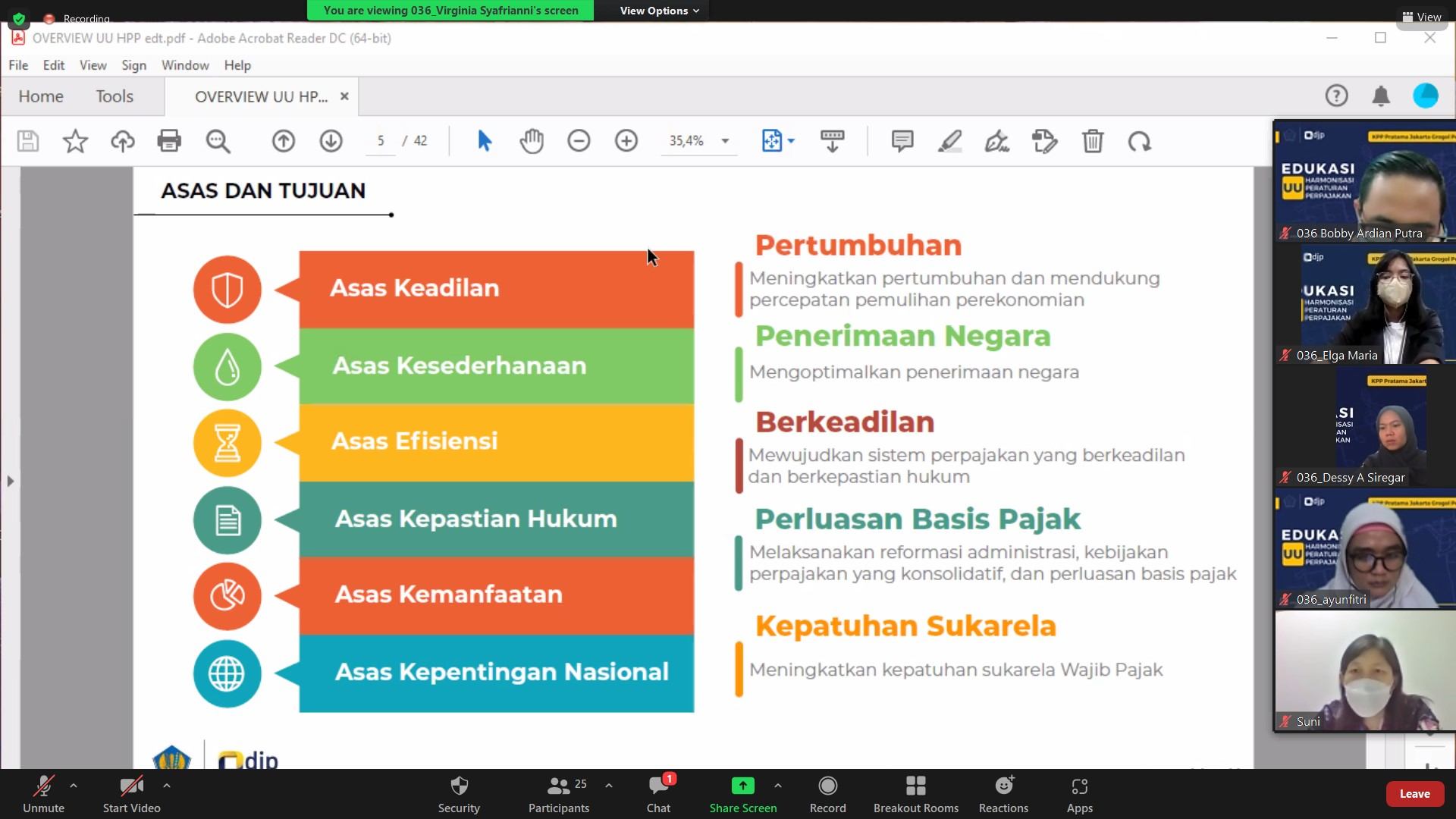Select the Highlight text pen tool
Viewport: 1456px width, 819px height.
click(x=949, y=141)
